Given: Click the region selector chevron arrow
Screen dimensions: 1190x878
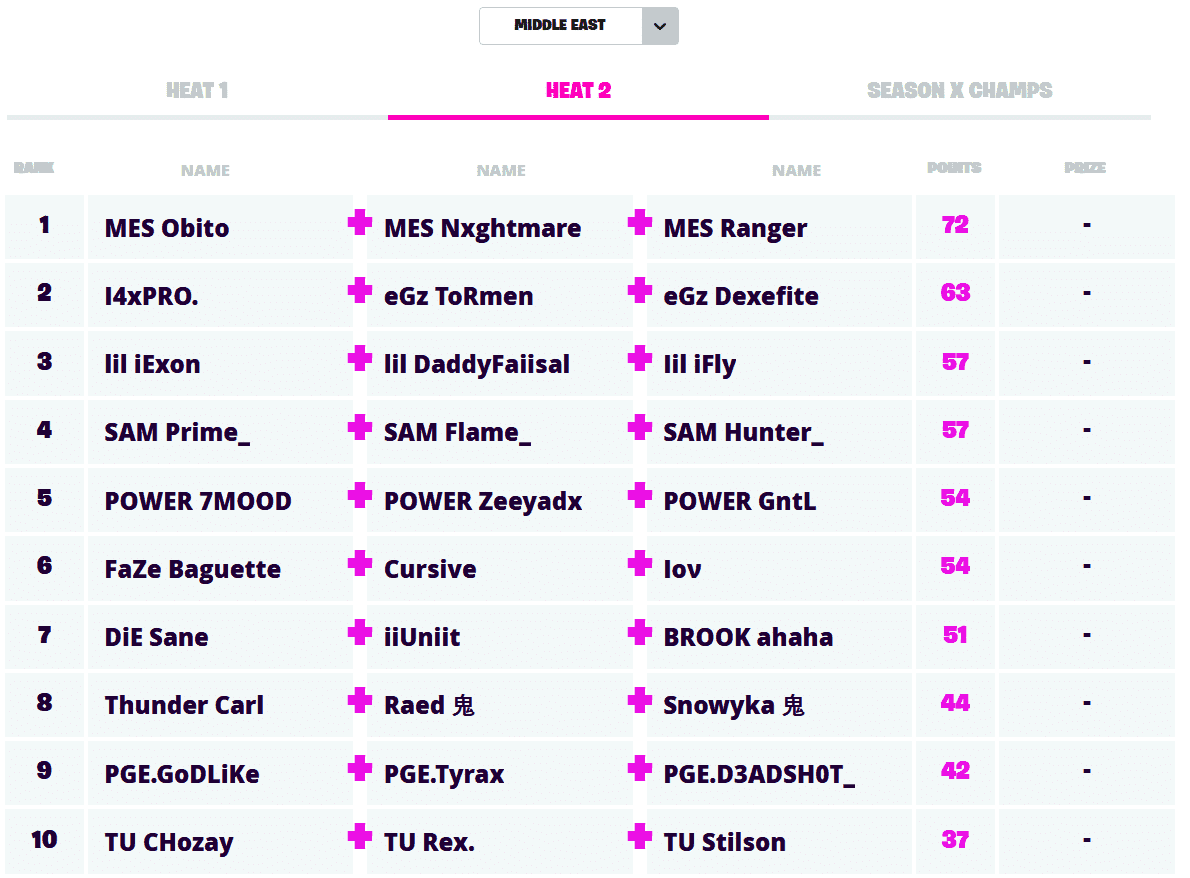Looking at the screenshot, I should pyautogui.click(x=659, y=26).
